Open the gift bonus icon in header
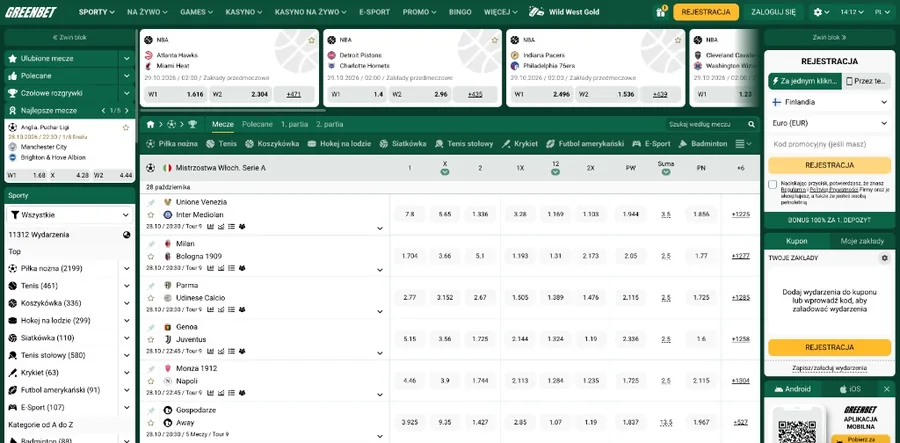 pyautogui.click(x=660, y=12)
